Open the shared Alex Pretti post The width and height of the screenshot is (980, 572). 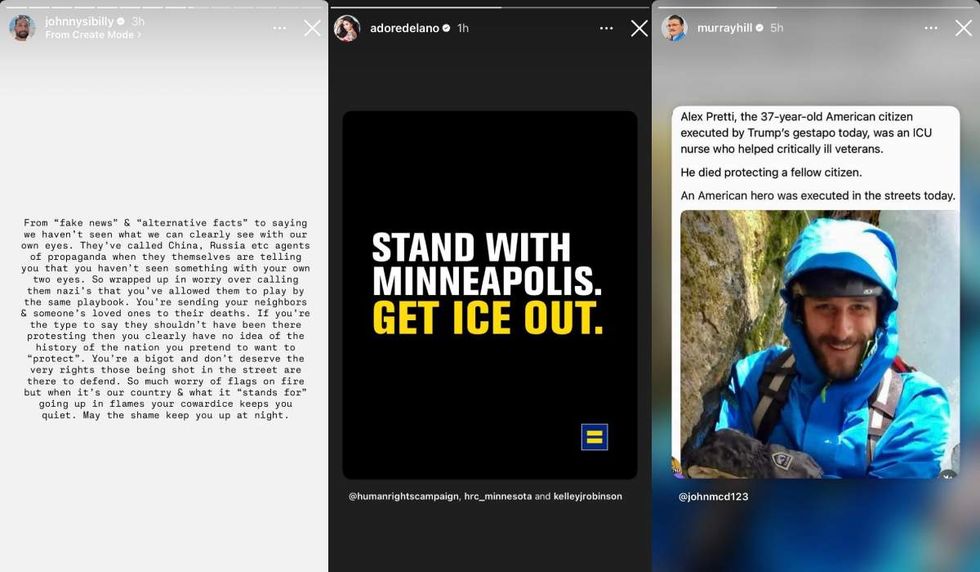coord(816,292)
